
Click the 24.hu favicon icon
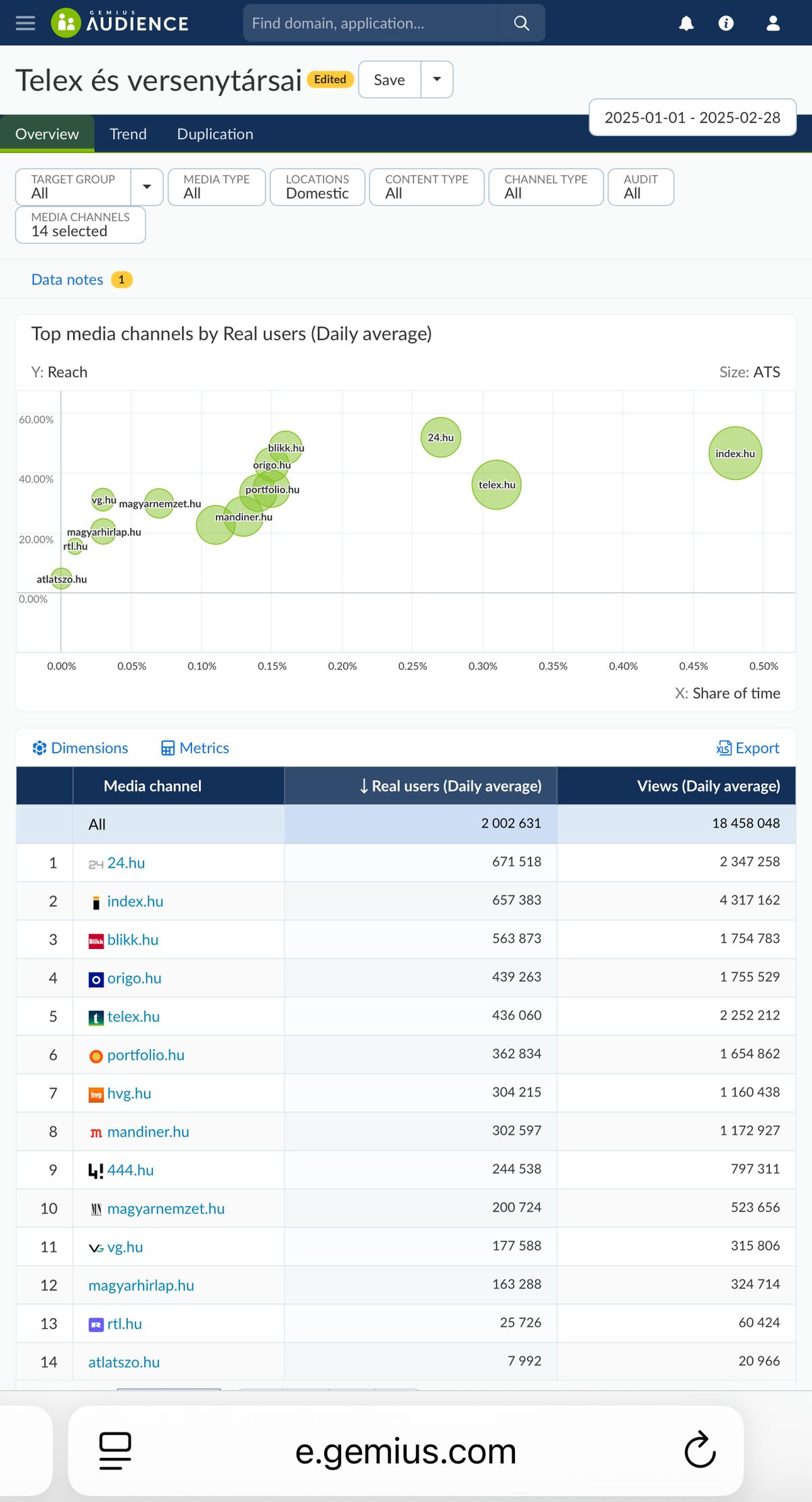tap(96, 864)
